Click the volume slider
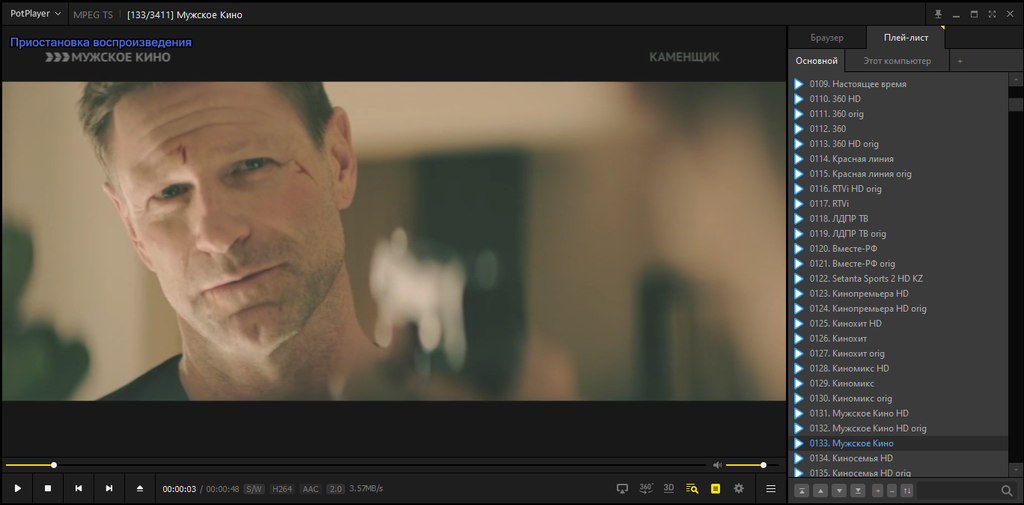Screen dimensions: 1024x505 pos(752,465)
